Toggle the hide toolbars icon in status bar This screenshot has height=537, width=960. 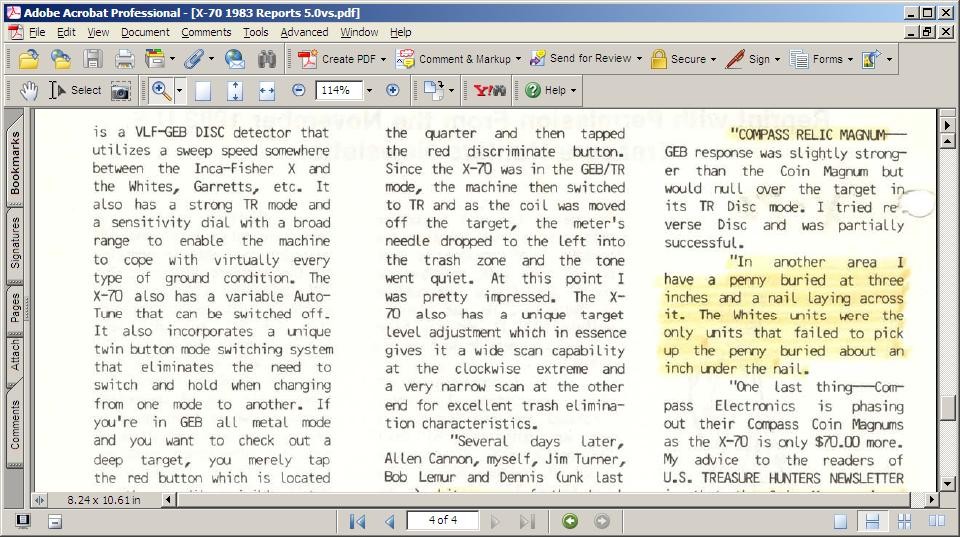tap(55, 522)
